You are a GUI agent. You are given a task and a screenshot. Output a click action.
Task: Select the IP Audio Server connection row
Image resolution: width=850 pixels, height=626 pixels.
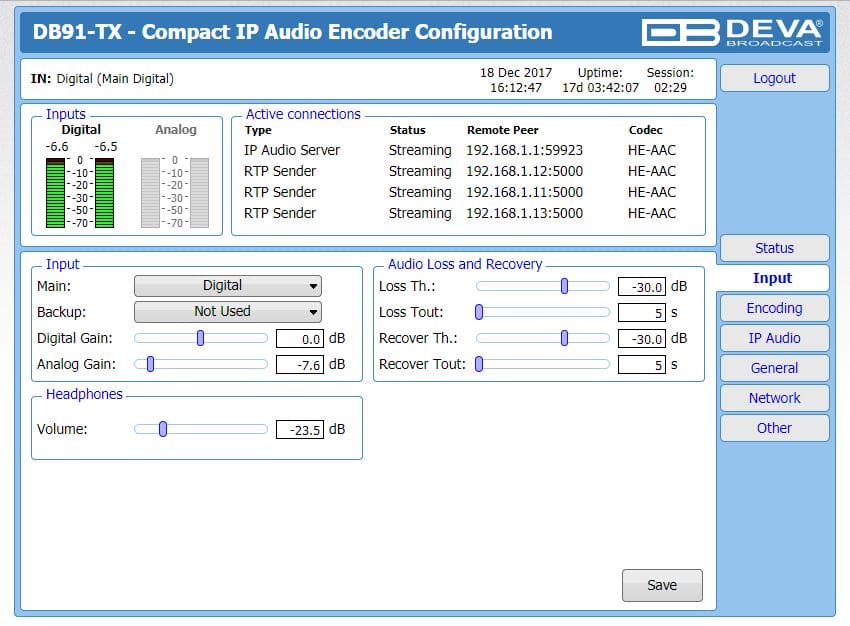tap(460, 150)
